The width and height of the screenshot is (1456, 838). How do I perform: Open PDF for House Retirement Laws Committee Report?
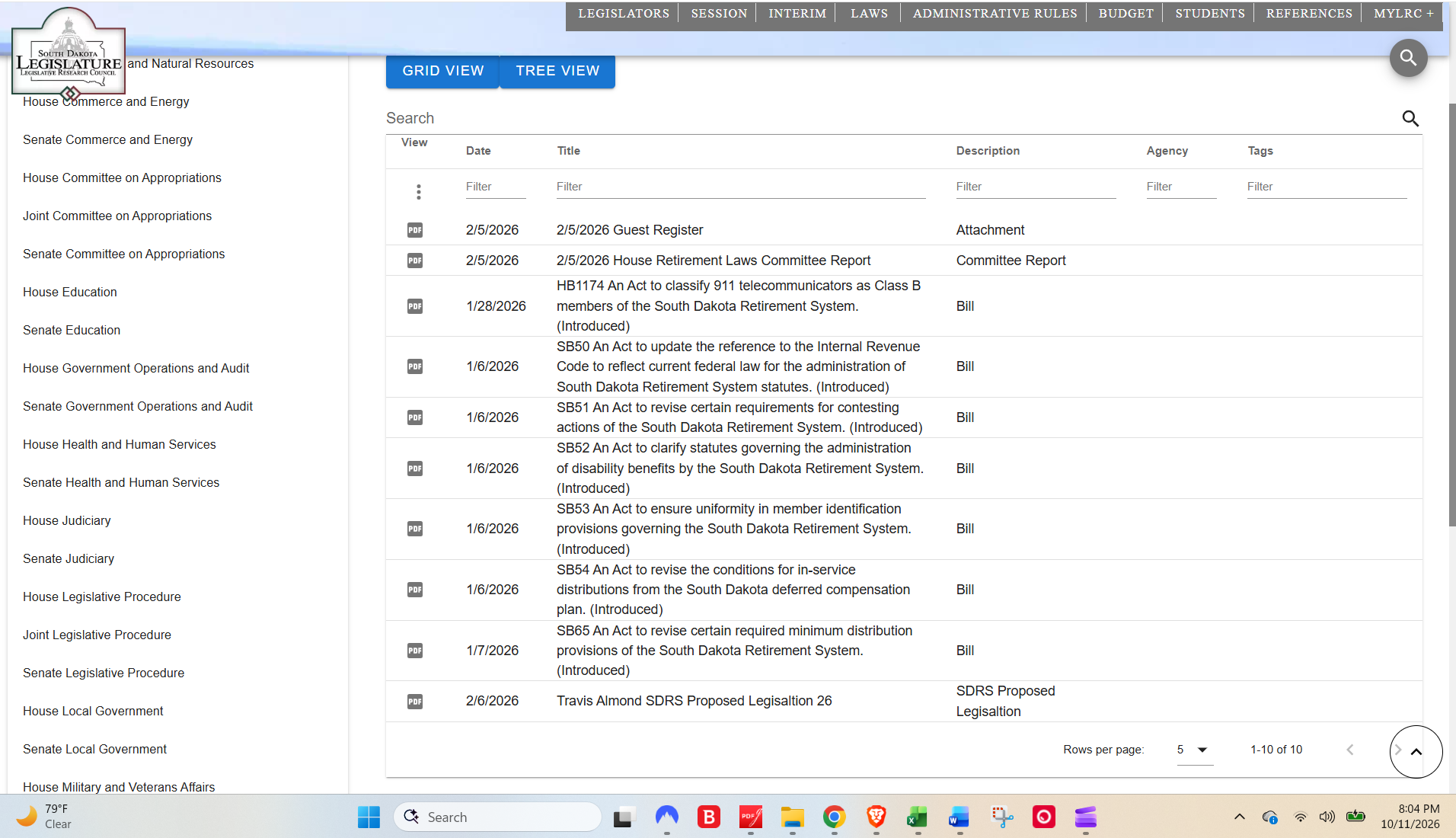point(415,261)
